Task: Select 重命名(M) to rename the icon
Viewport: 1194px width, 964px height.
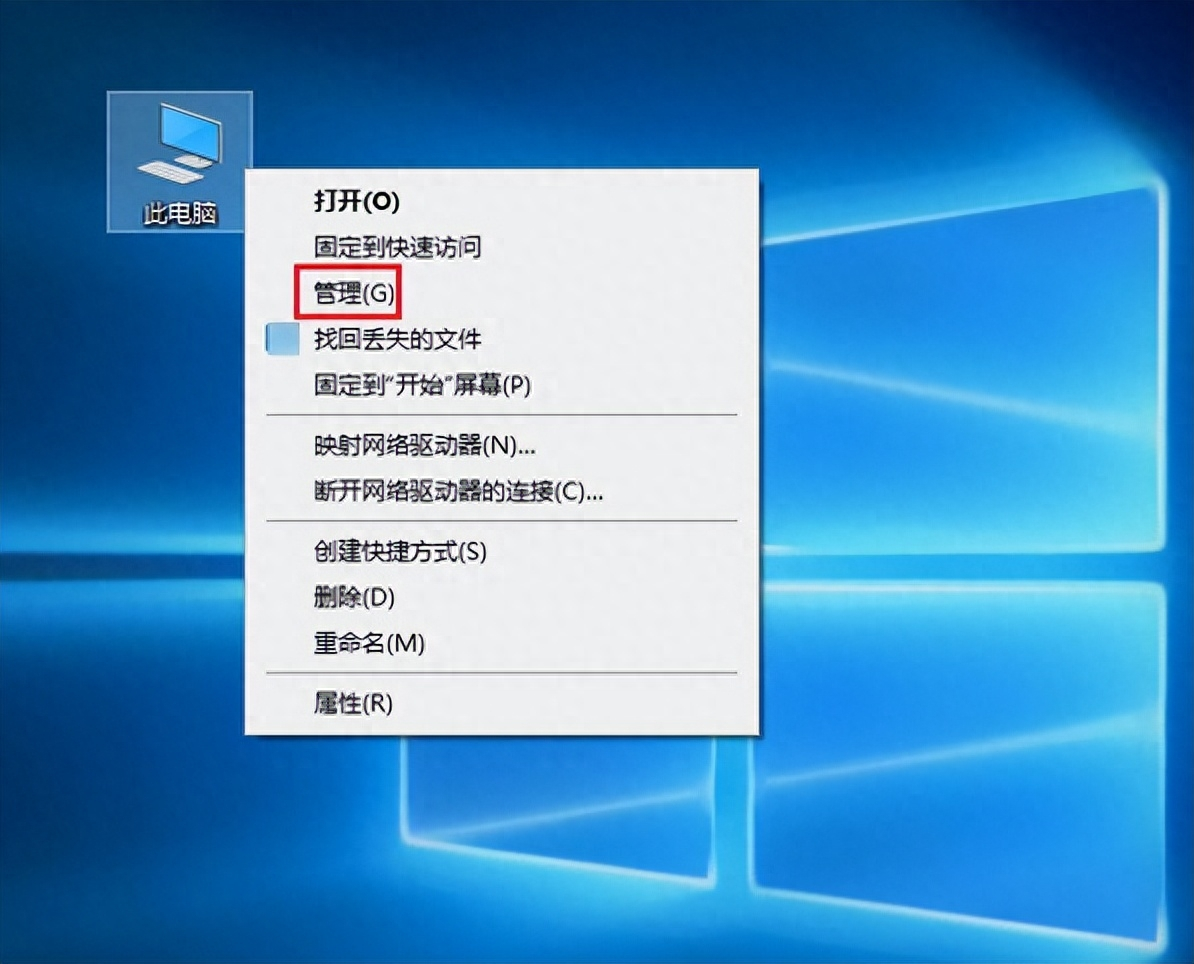Action: 370,644
